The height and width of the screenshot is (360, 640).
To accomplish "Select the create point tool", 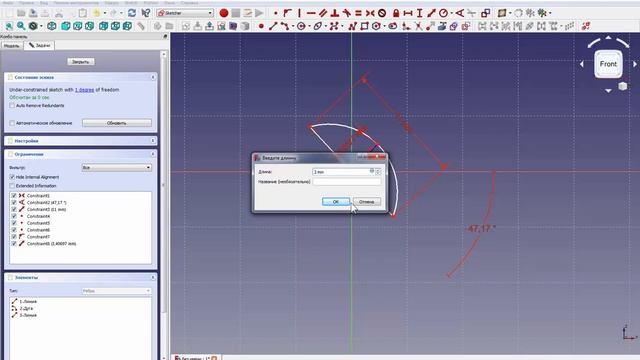I will click(x=261, y=26).
